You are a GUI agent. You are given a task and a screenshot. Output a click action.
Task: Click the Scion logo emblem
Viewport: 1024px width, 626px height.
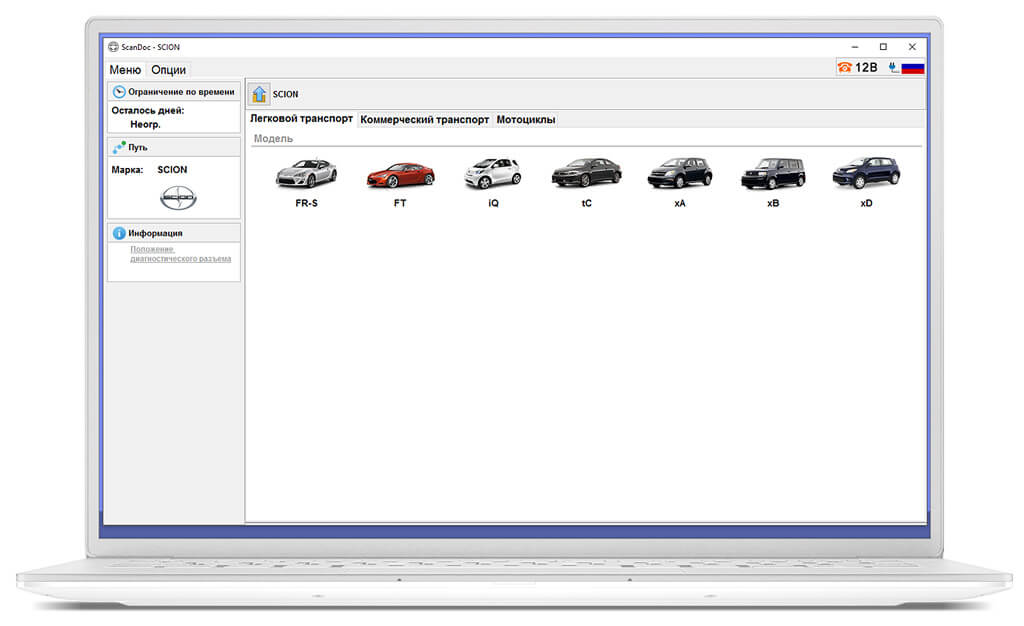pyautogui.click(x=178, y=198)
